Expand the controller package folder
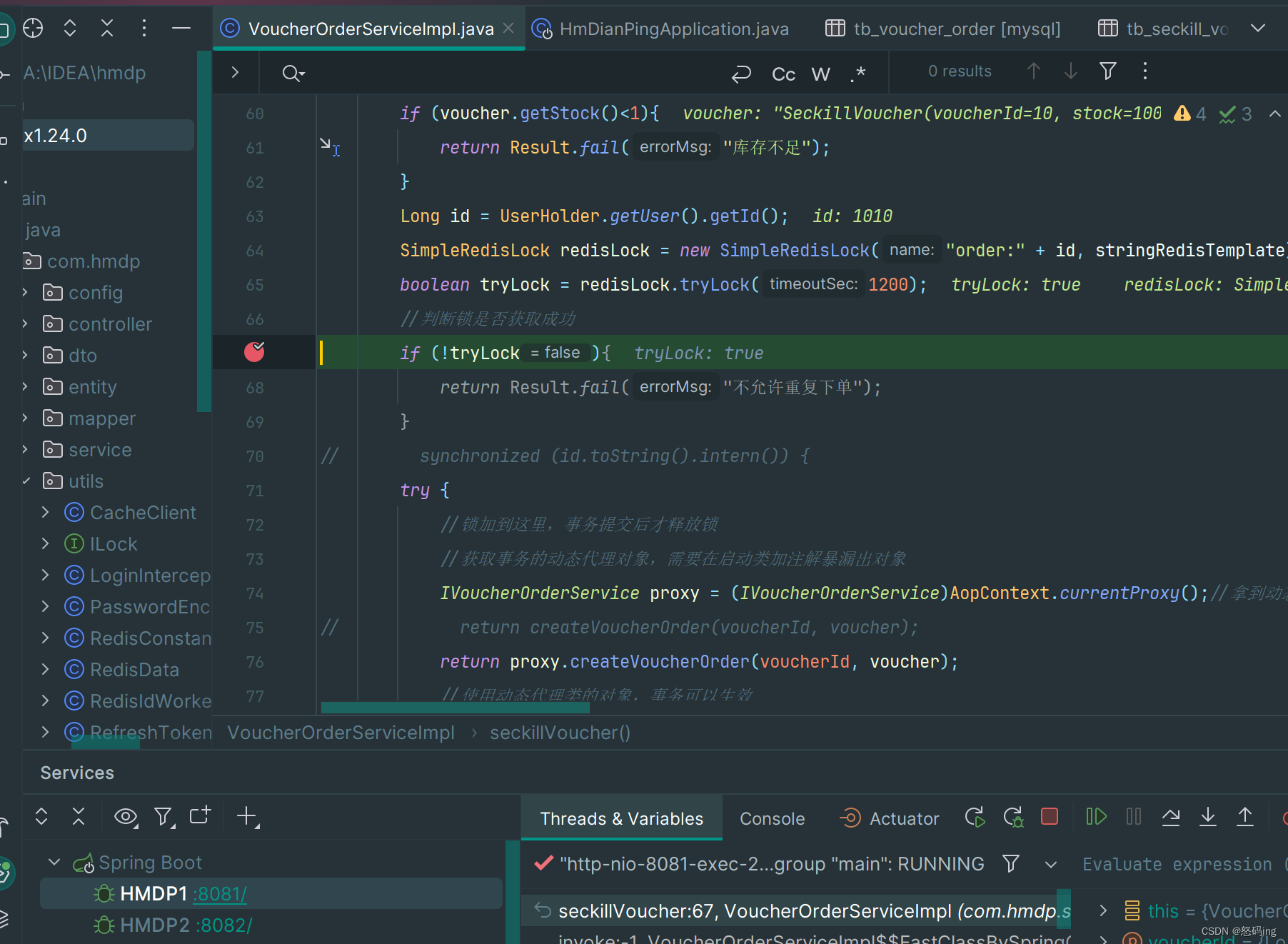Image resolution: width=1288 pixels, height=944 pixels. [25, 324]
